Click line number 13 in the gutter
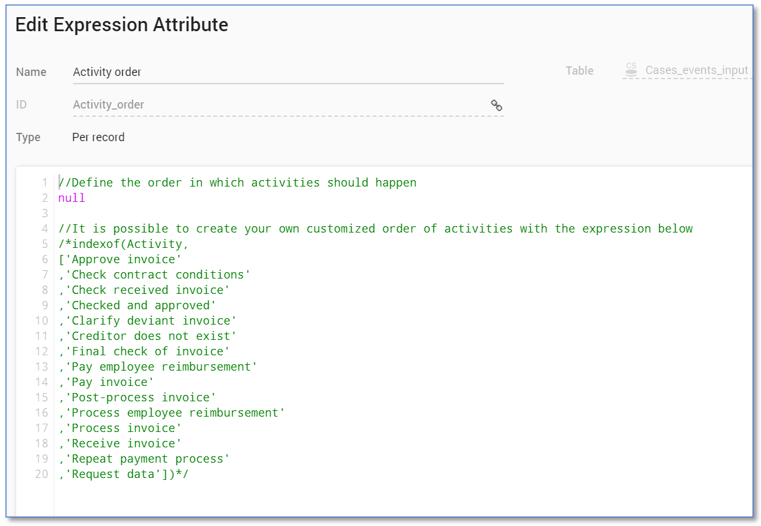The image size is (761, 526). tap(41, 367)
